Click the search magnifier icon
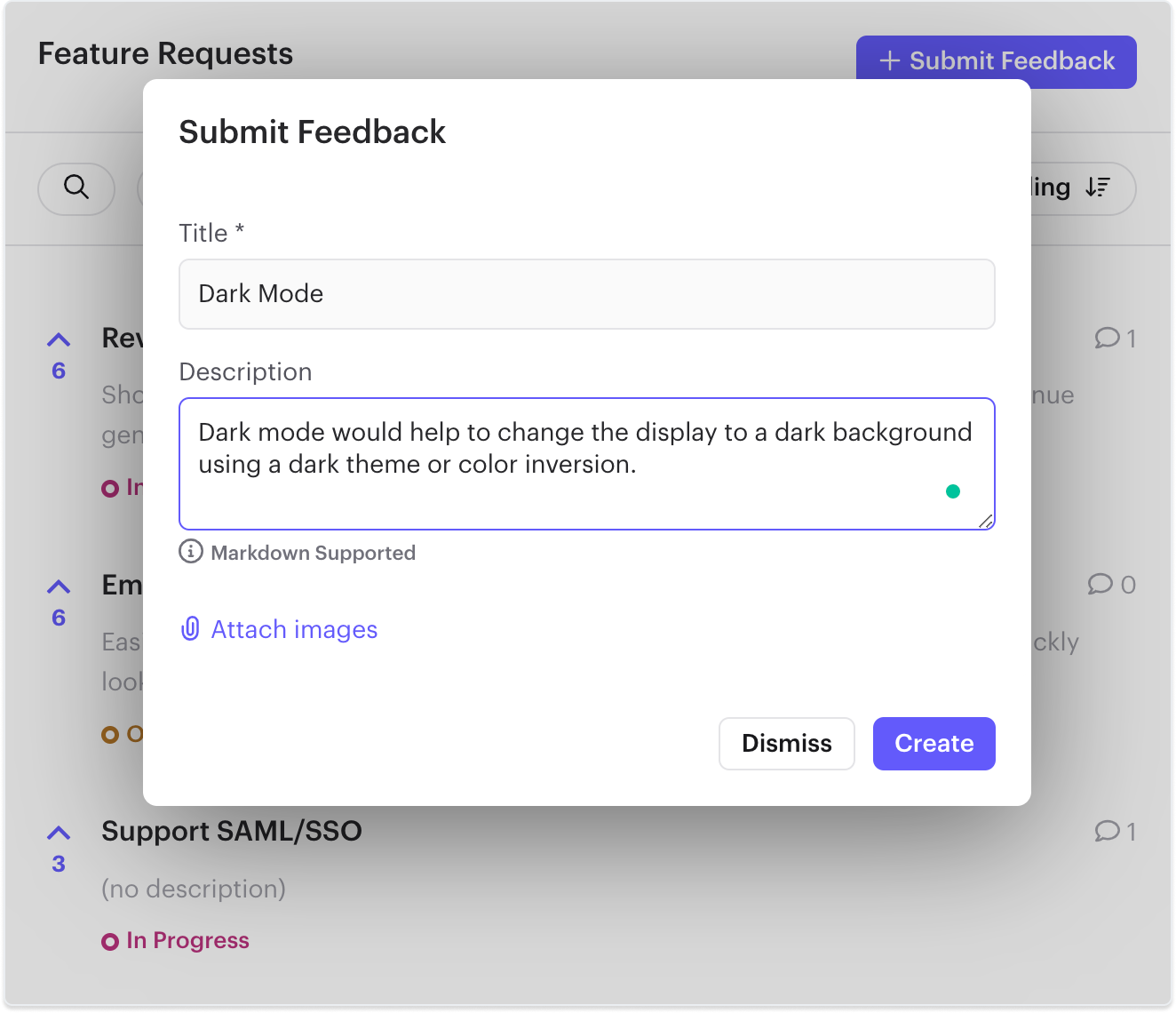This screenshot has width=1176, height=1013. pos(75,188)
